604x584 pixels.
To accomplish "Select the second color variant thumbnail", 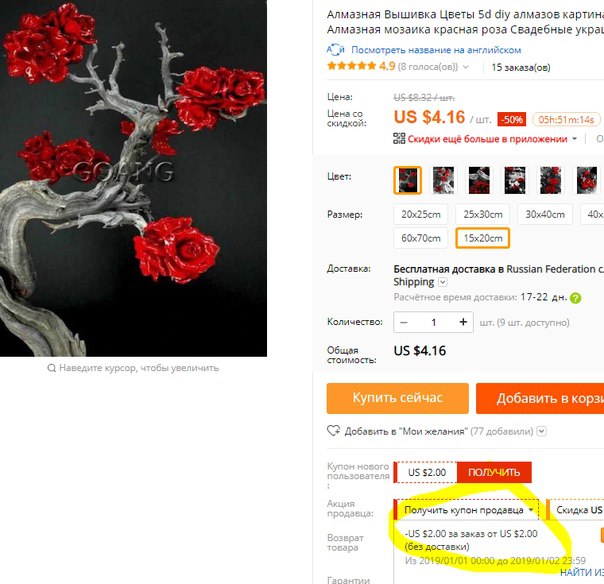I will coord(443,180).
